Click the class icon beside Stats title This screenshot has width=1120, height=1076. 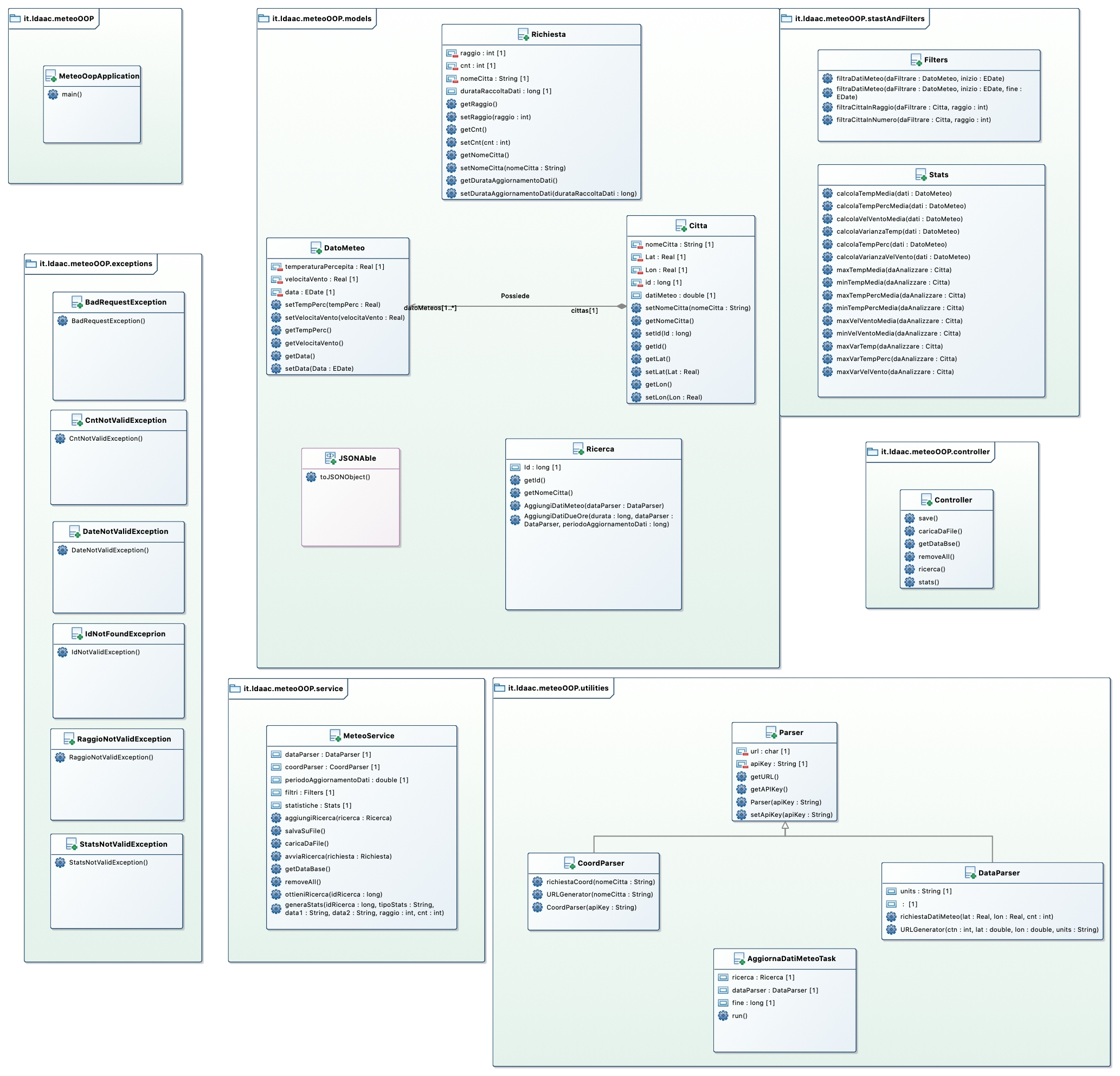point(921,175)
